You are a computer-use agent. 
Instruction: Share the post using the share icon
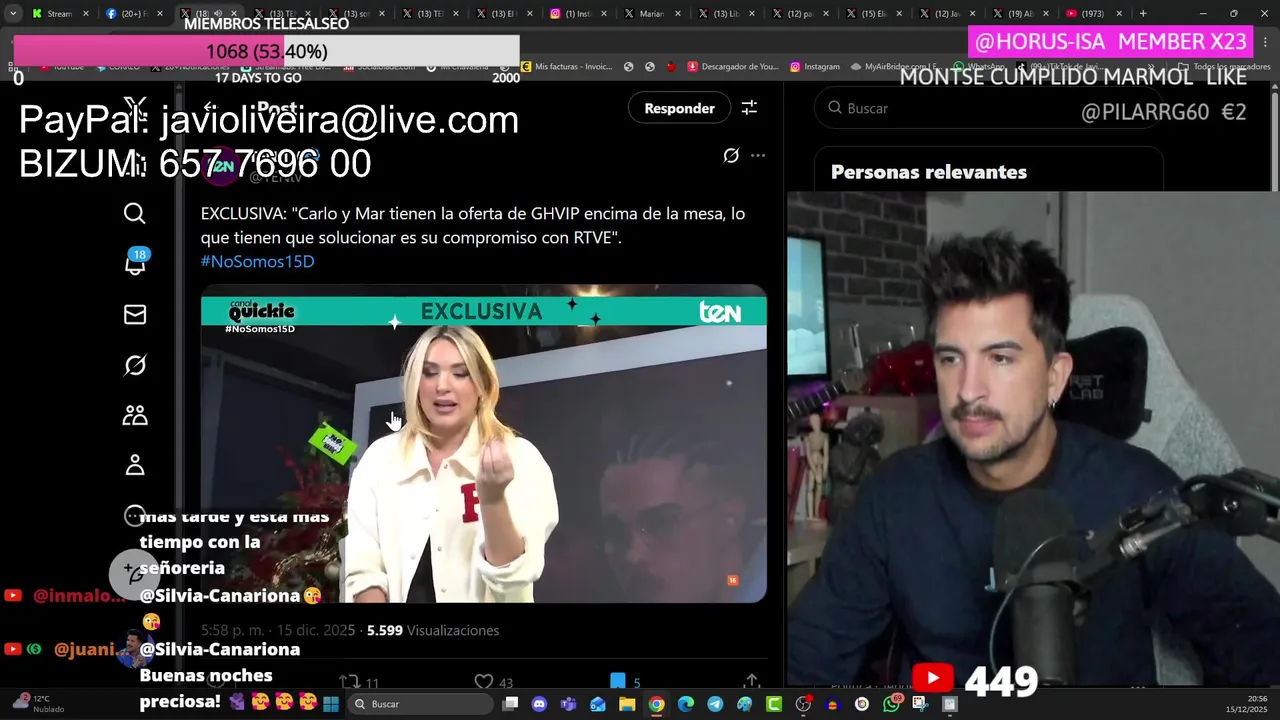pos(751,682)
